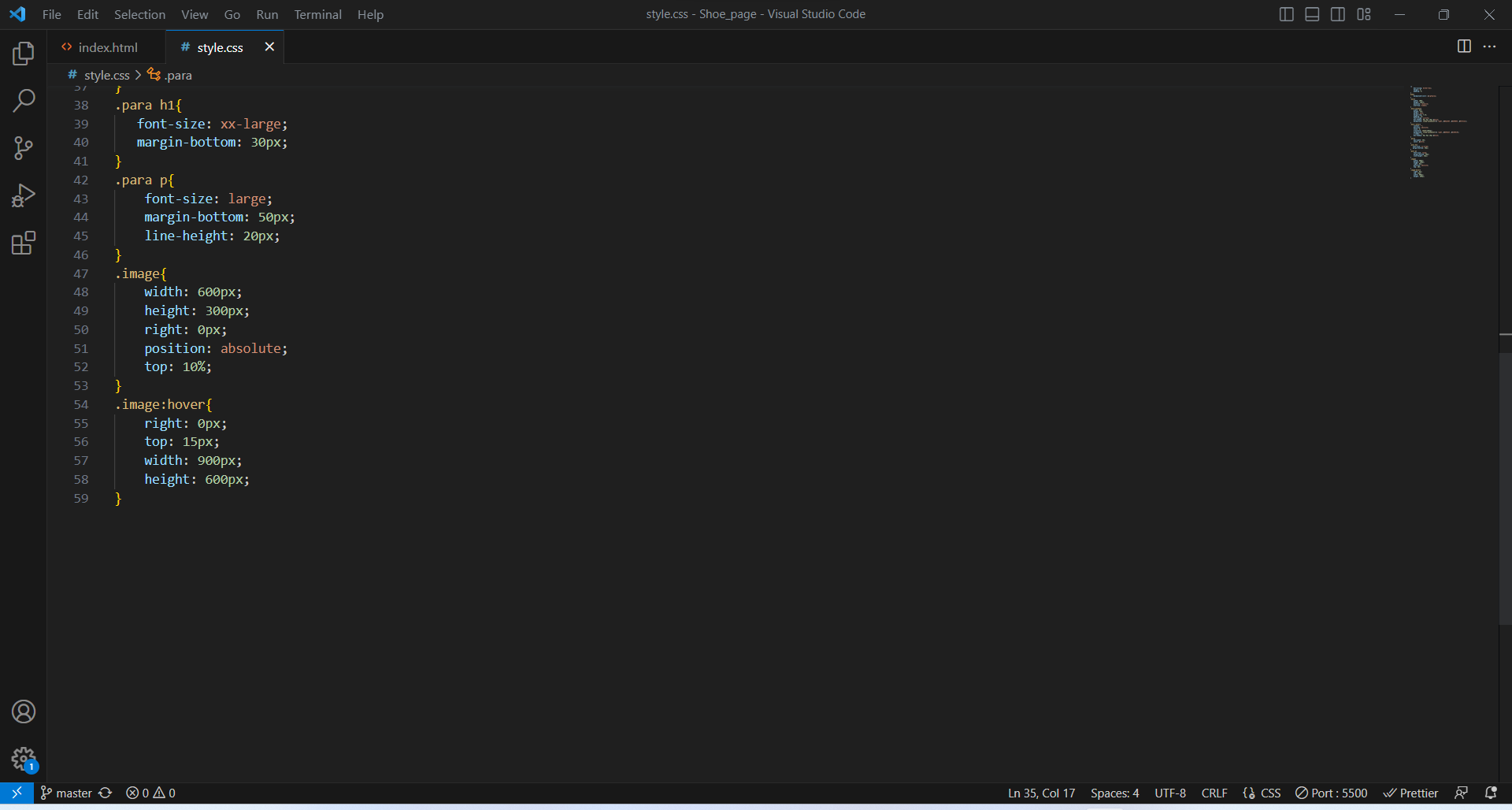Click the Prettier status bar item
Viewport: 1512px width, 810px height.
(x=1410, y=793)
